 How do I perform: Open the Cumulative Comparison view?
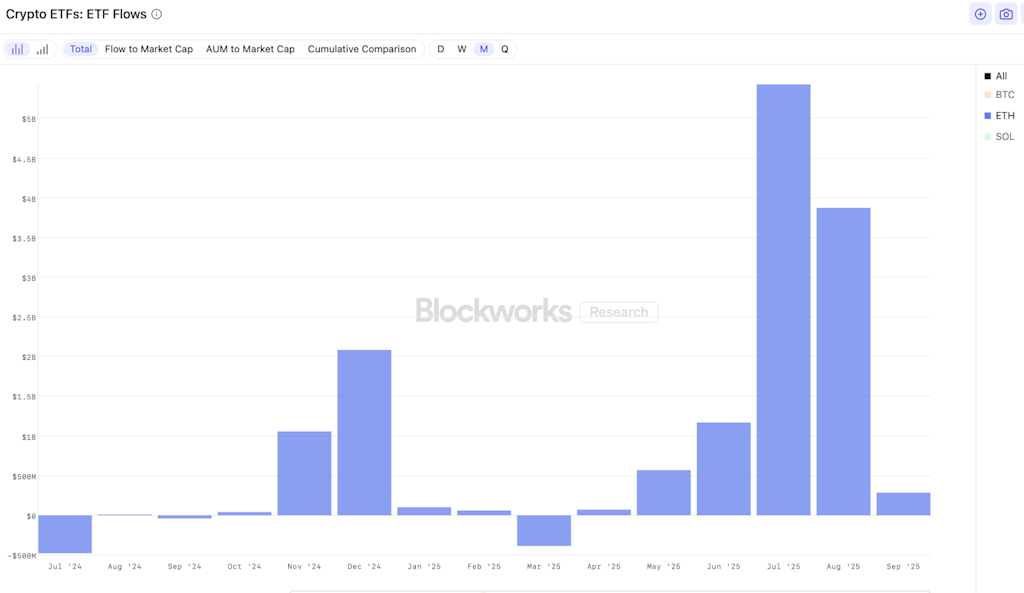point(362,49)
